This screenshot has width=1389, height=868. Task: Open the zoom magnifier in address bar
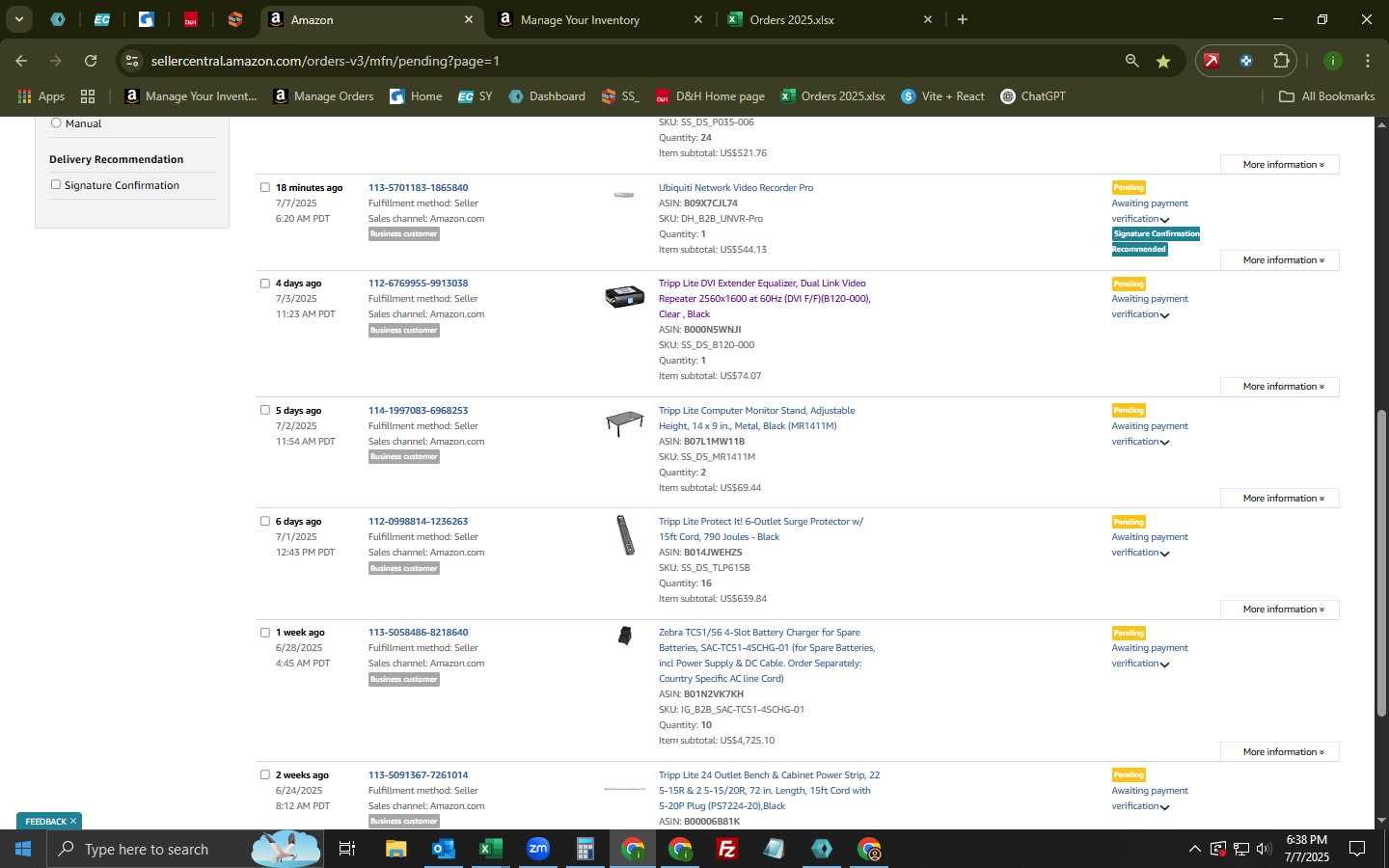point(1131,61)
